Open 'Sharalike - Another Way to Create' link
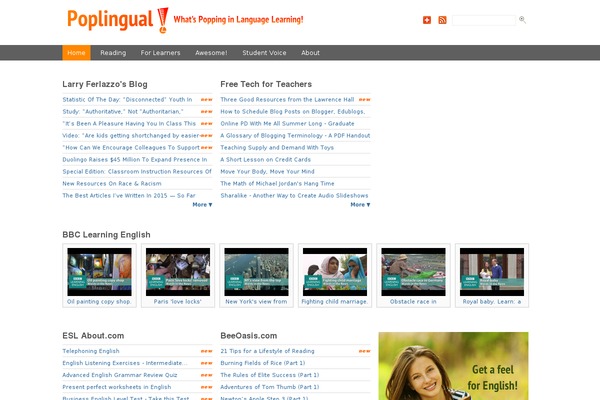 294,196
